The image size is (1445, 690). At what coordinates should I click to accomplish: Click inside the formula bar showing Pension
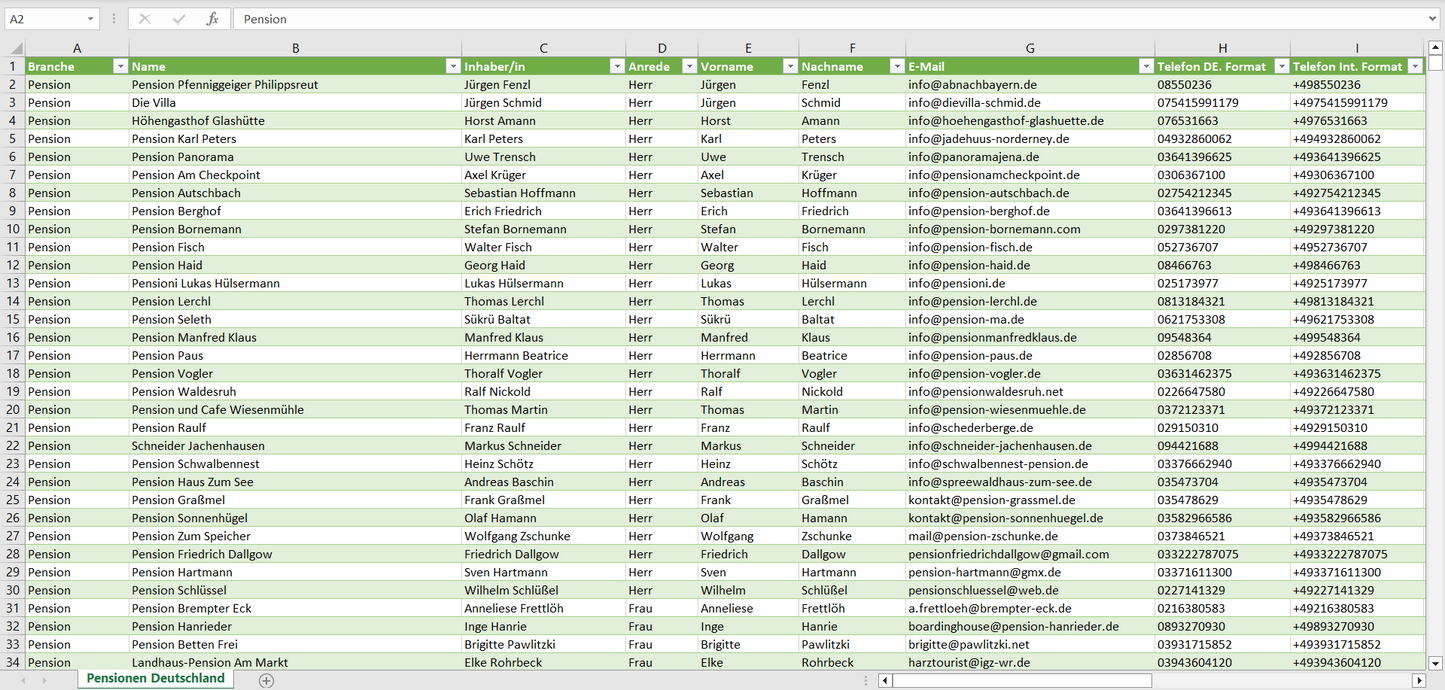800,19
